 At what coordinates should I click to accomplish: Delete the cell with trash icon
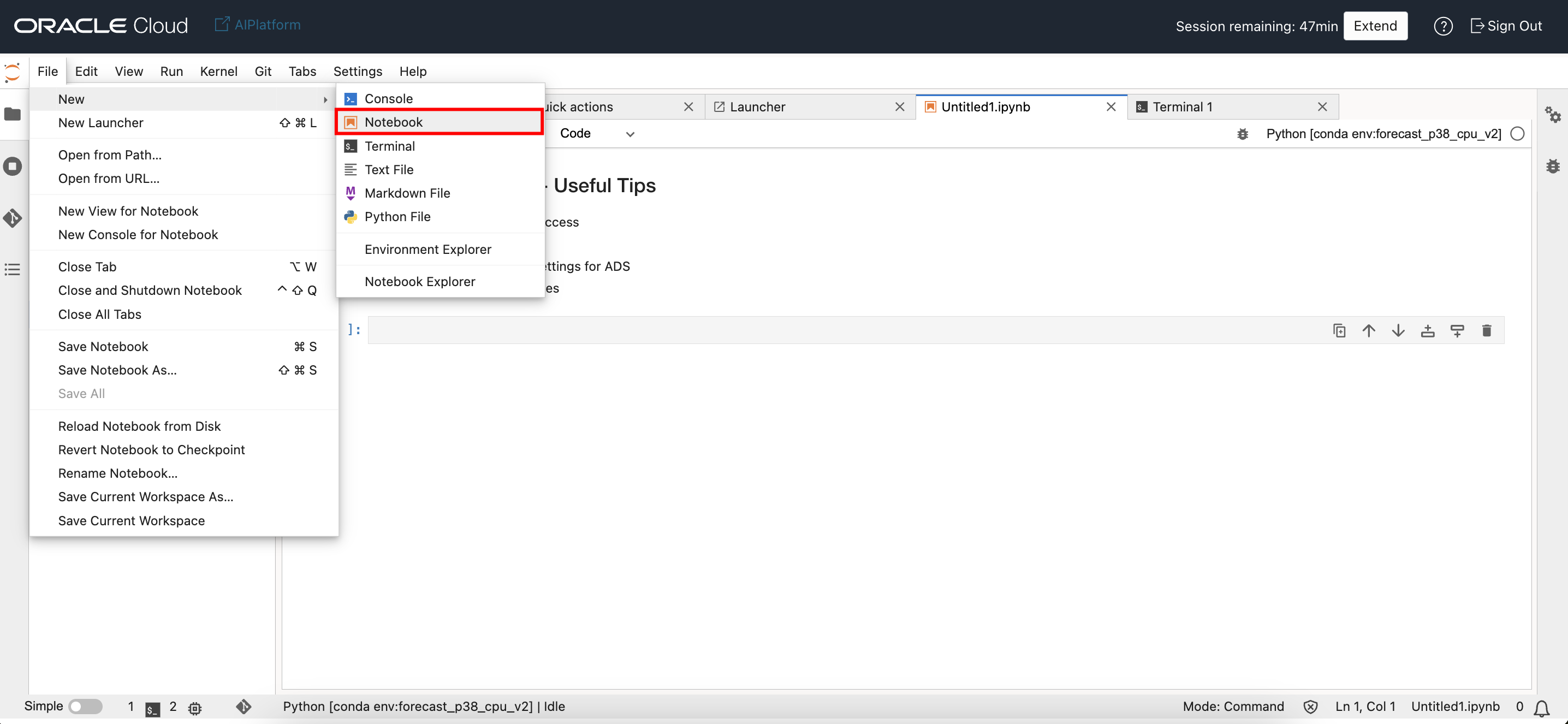[1487, 331]
